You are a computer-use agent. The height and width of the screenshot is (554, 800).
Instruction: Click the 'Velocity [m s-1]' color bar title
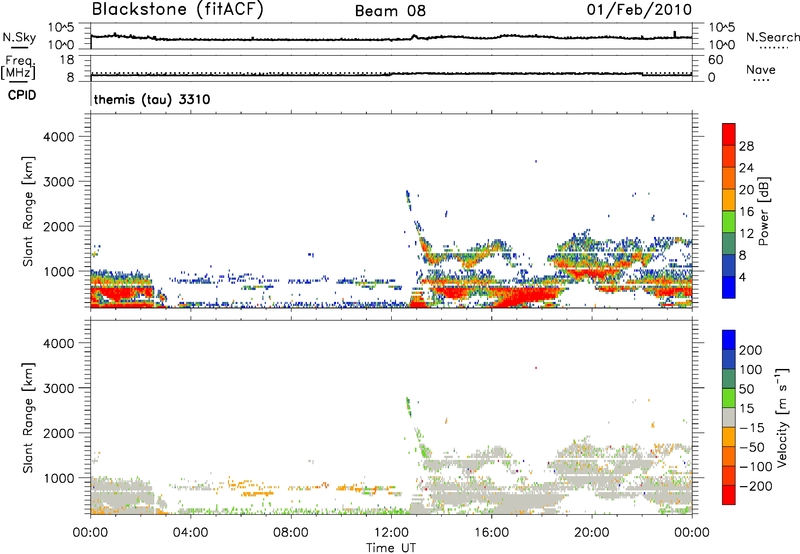[783, 417]
